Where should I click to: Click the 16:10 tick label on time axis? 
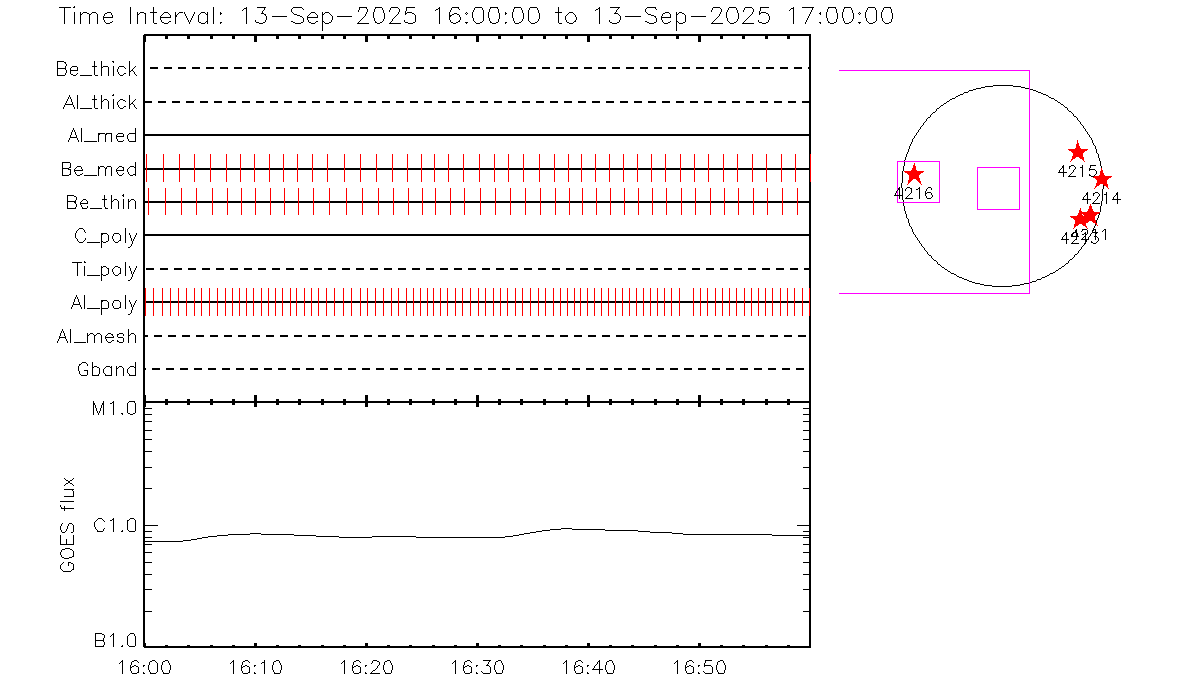click(257, 667)
